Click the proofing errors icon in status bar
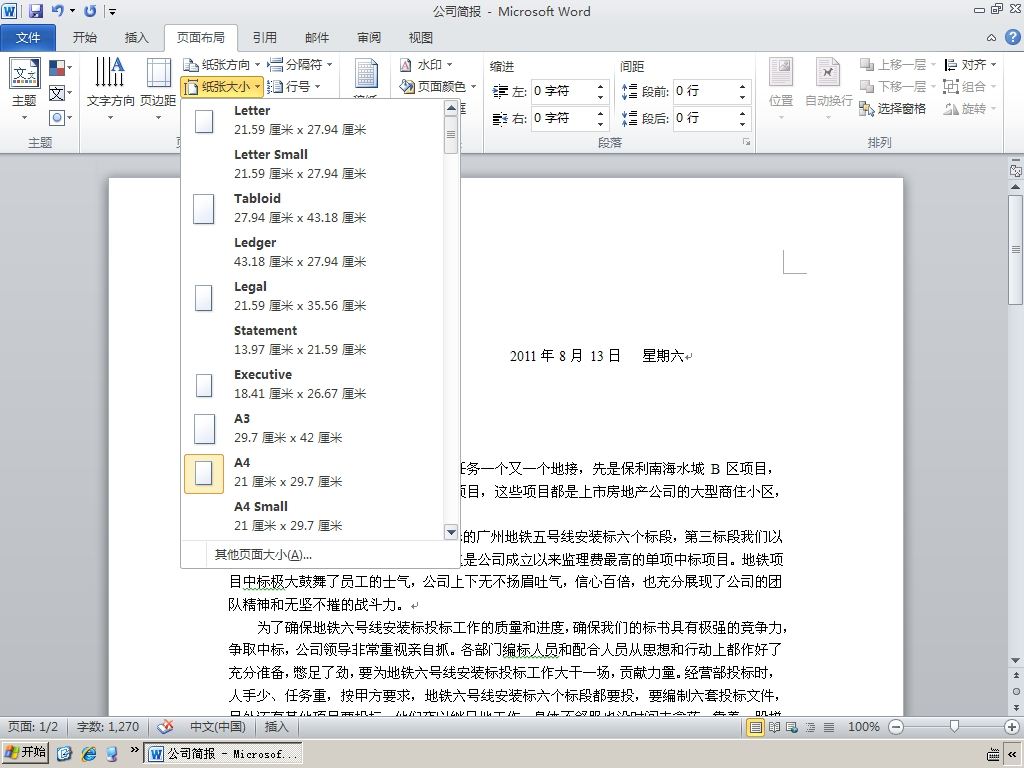Viewport: 1024px width, 768px height. pyautogui.click(x=166, y=726)
